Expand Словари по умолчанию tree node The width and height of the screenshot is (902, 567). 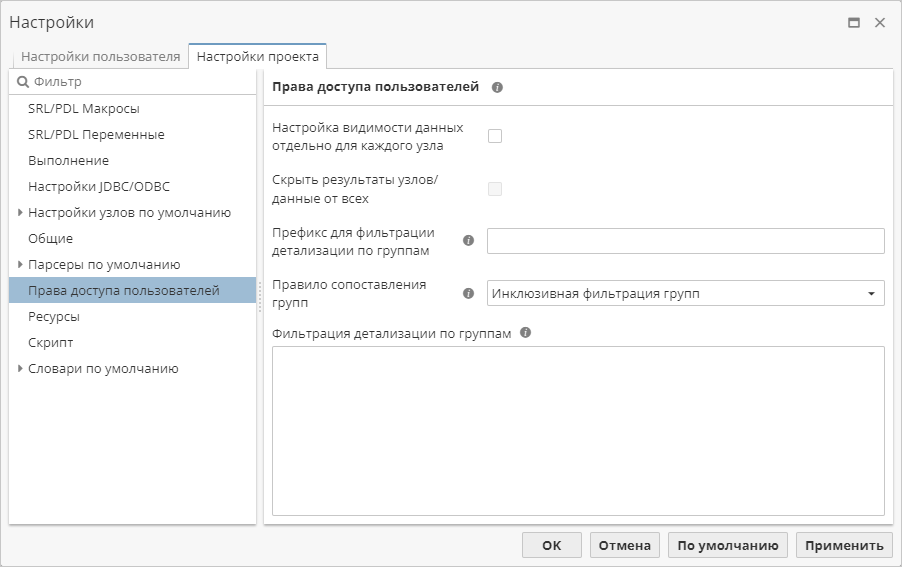(20, 369)
